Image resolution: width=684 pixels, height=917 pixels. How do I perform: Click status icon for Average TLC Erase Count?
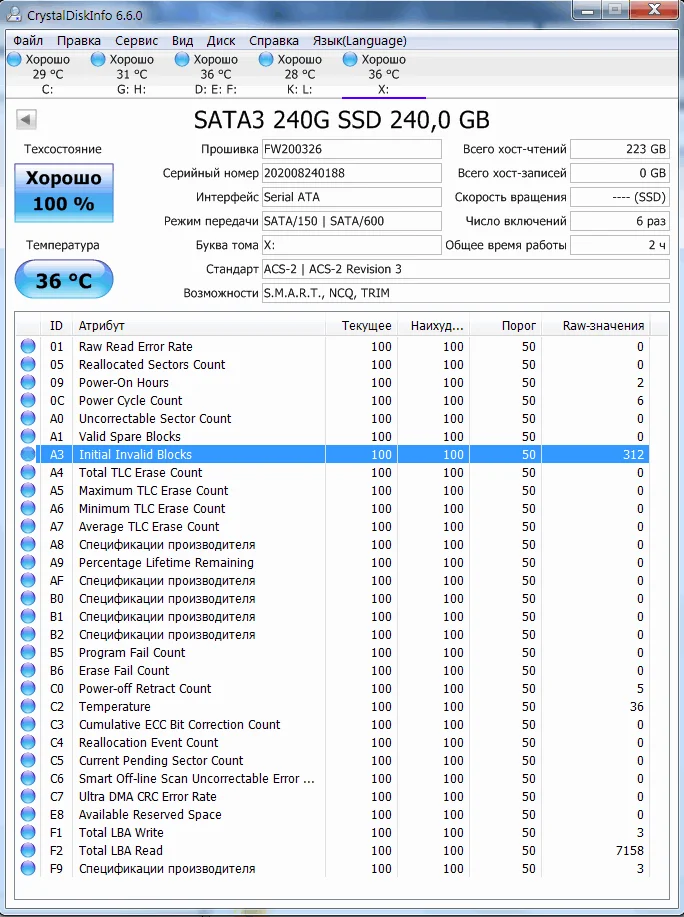28,526
